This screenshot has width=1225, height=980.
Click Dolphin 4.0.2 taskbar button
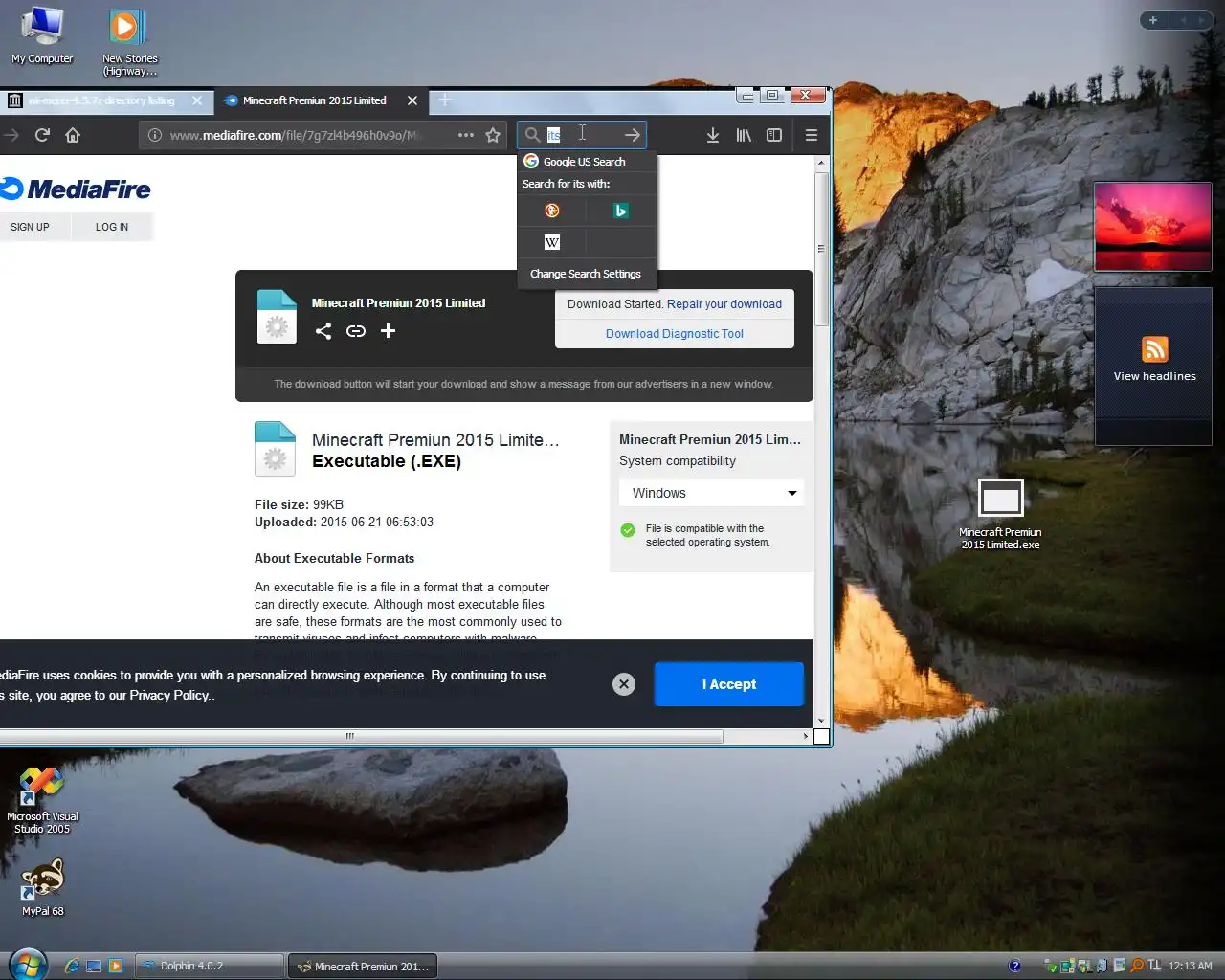point(209,966)
